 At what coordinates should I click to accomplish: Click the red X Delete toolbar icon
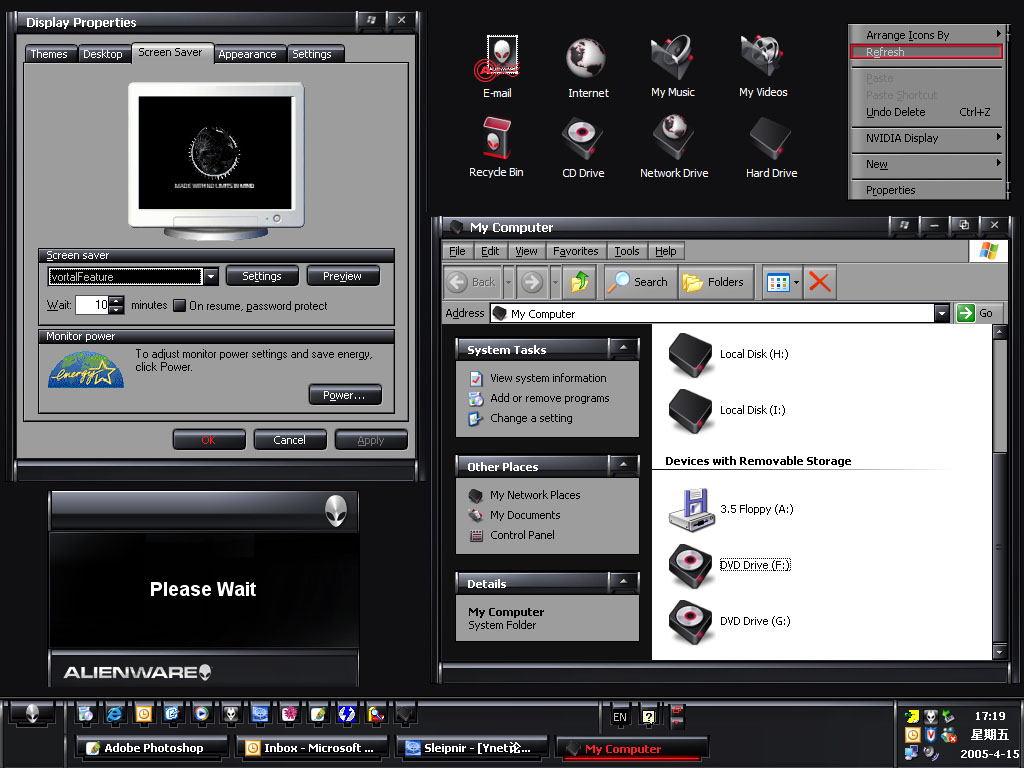point(820,282)
